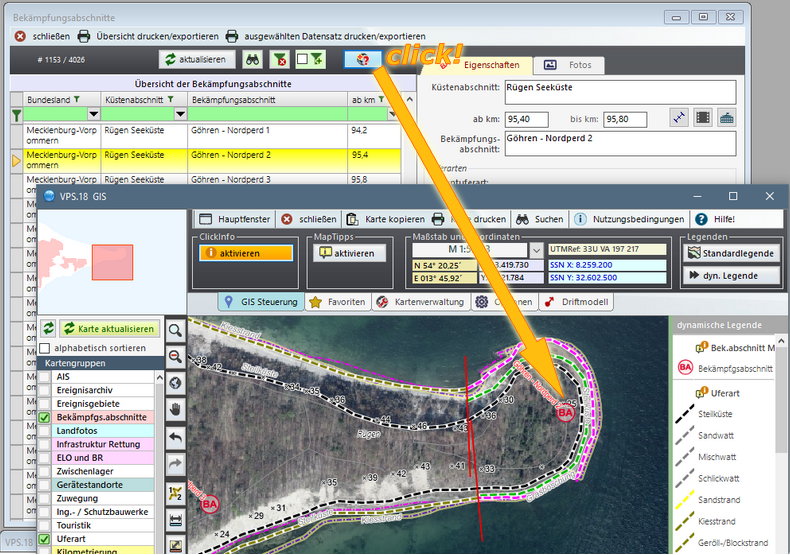Toggle the alphabetisch sortieren checkbox

[x=45, y=348]
